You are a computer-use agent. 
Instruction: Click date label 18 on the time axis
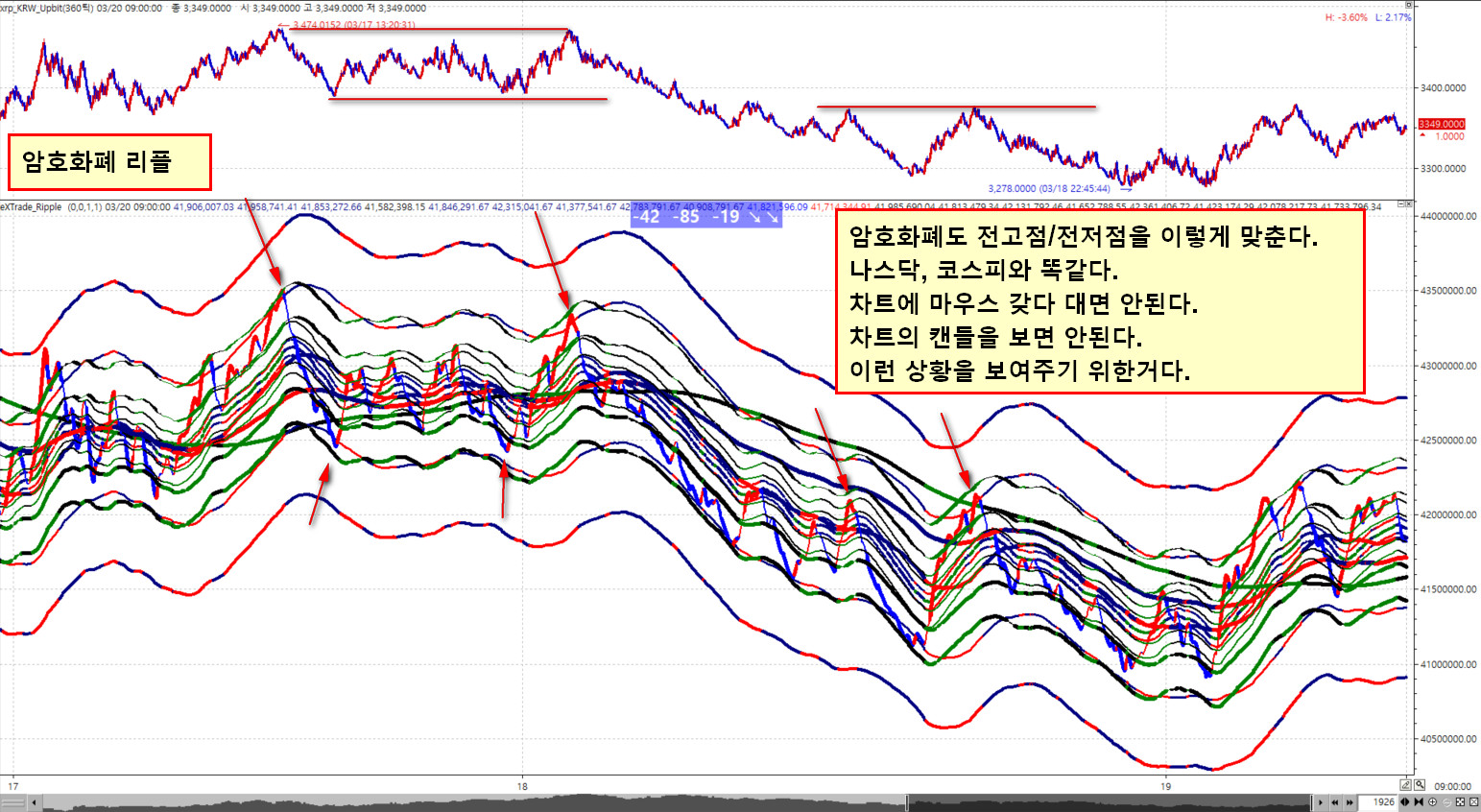tap(522, 786)
